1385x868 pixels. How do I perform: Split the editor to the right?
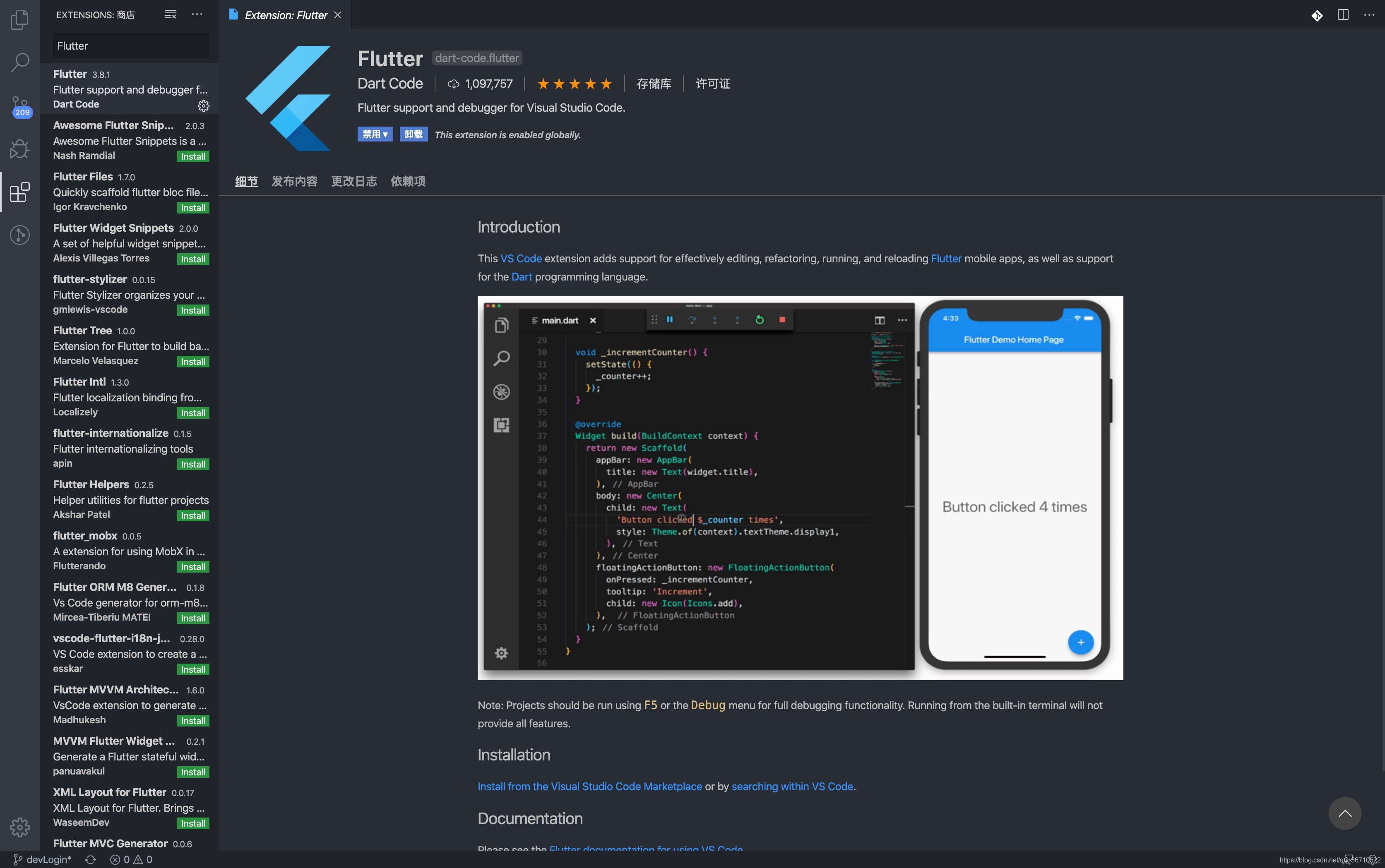(x=1342, y=15)
